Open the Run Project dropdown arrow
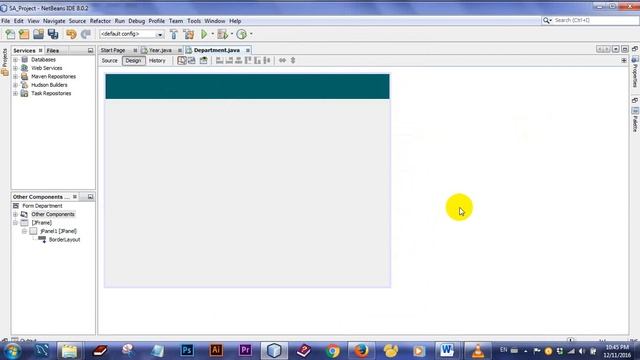Viewport: 640px width, 360px height. pos(212,34)
